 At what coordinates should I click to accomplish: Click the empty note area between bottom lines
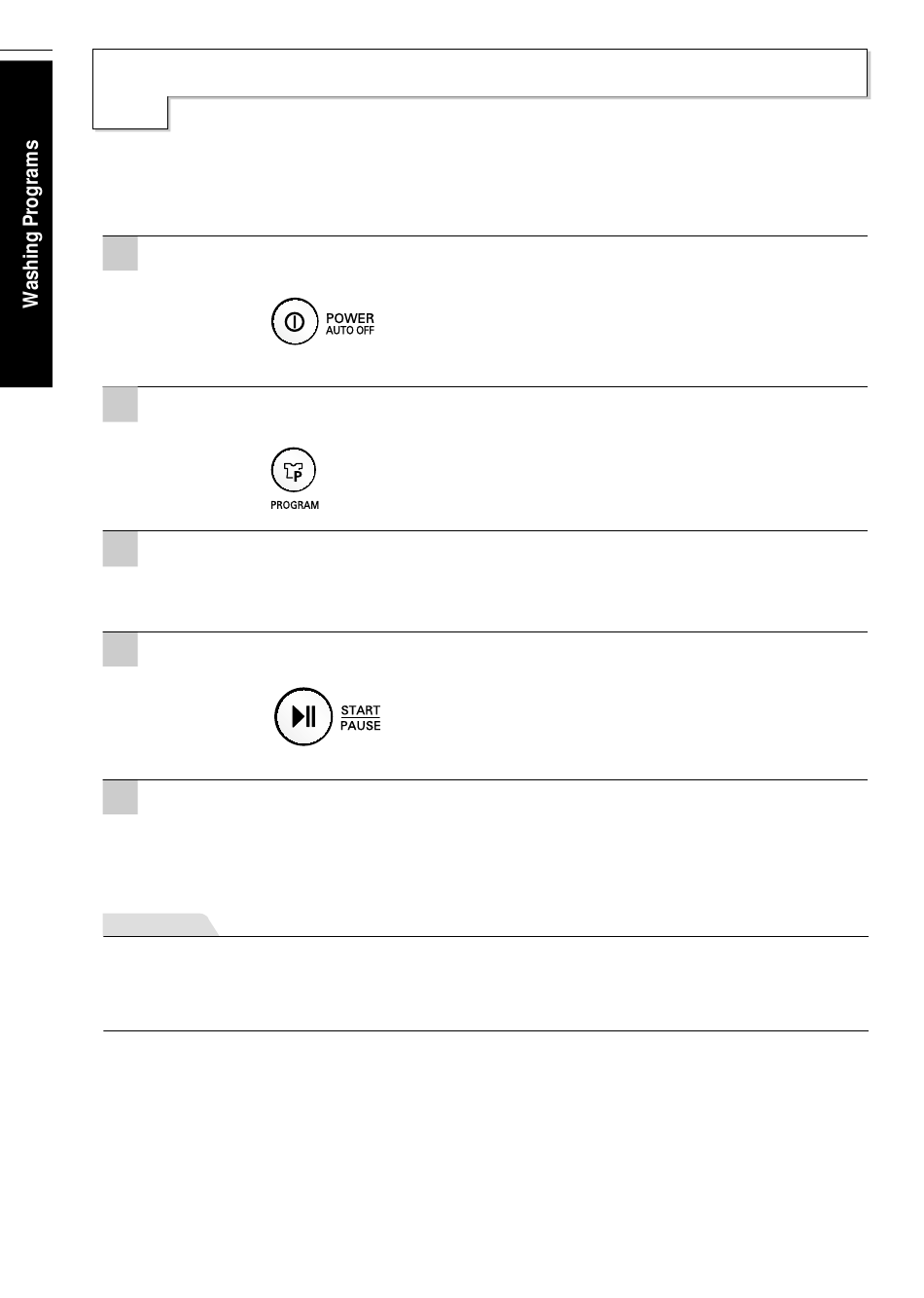[485, 984]
